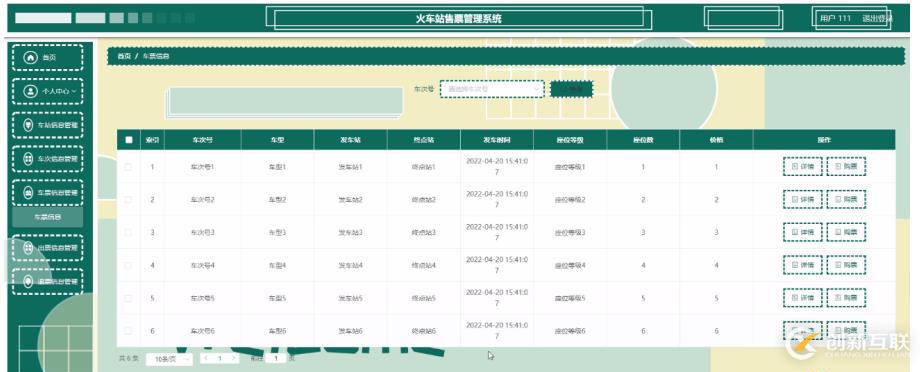Click the 退票信息管理 sidebar icon

27,282
